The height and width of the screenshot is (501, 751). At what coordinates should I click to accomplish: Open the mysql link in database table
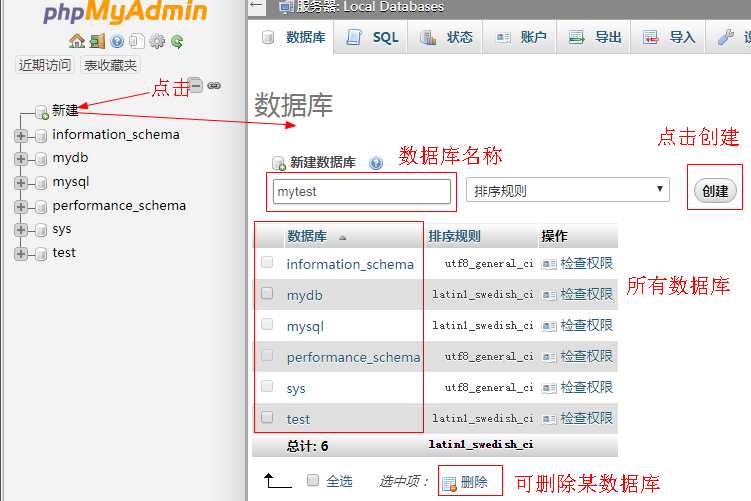305,327
